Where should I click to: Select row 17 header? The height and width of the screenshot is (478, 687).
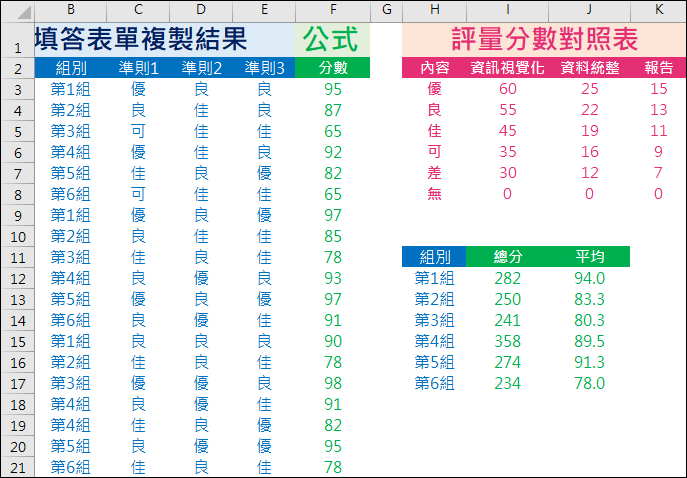pos(18,383)
